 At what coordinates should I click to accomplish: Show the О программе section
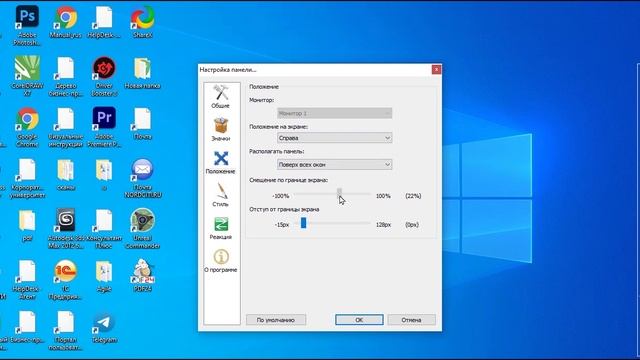click(x=221, y=261)
